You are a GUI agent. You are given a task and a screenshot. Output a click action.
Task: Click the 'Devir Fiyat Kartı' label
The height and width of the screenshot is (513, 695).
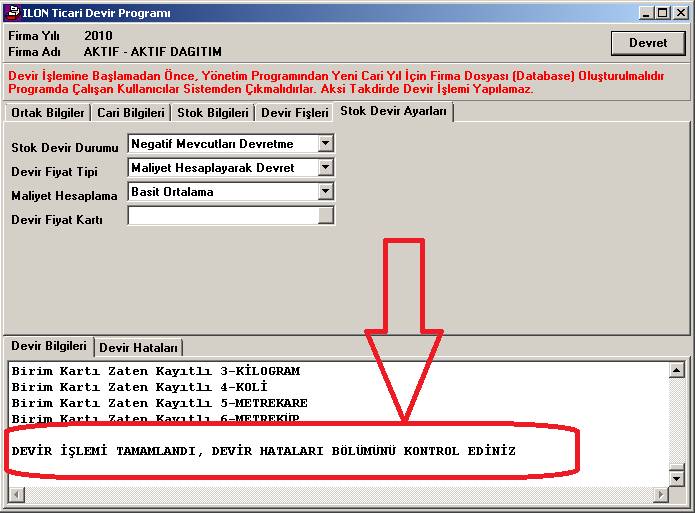click(x=57, y=219)
